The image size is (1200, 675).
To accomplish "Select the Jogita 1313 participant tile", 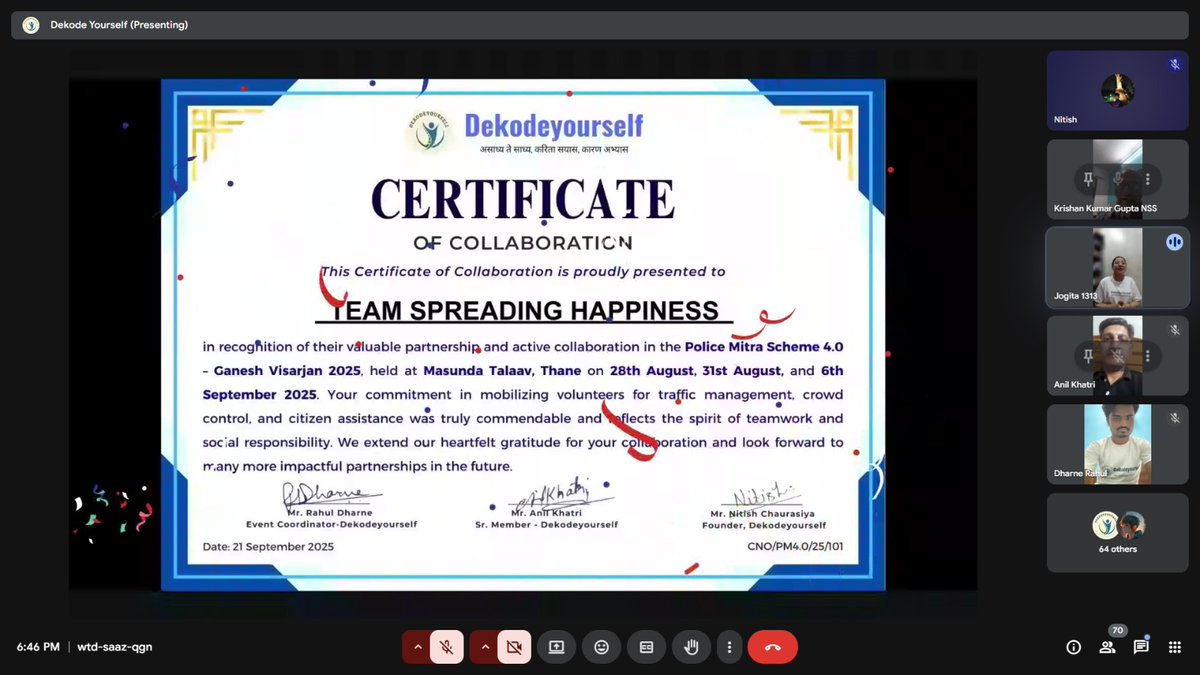I will point(1117,267).
